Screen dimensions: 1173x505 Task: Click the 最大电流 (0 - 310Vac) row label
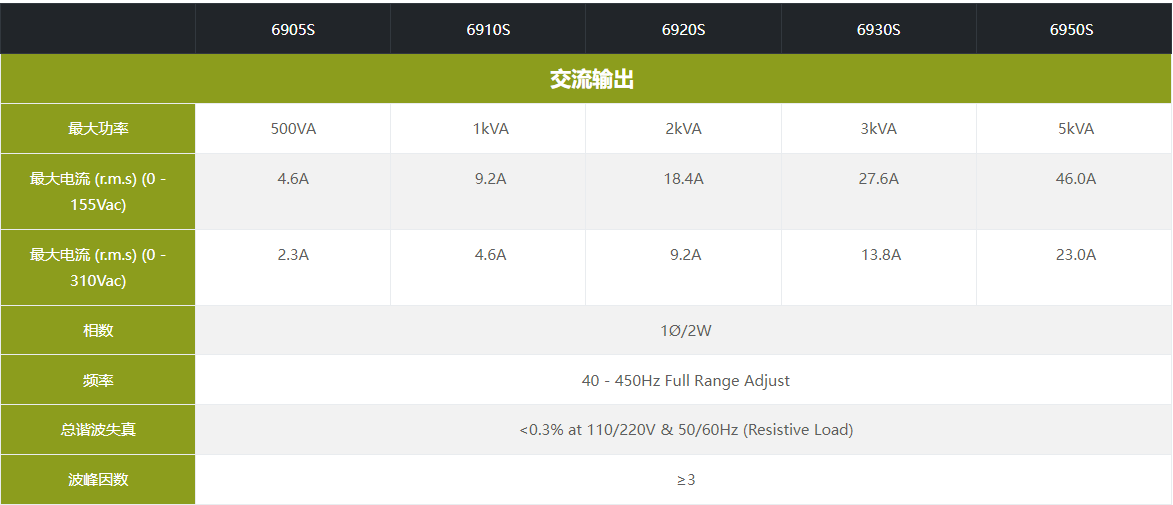click(98, 267)
